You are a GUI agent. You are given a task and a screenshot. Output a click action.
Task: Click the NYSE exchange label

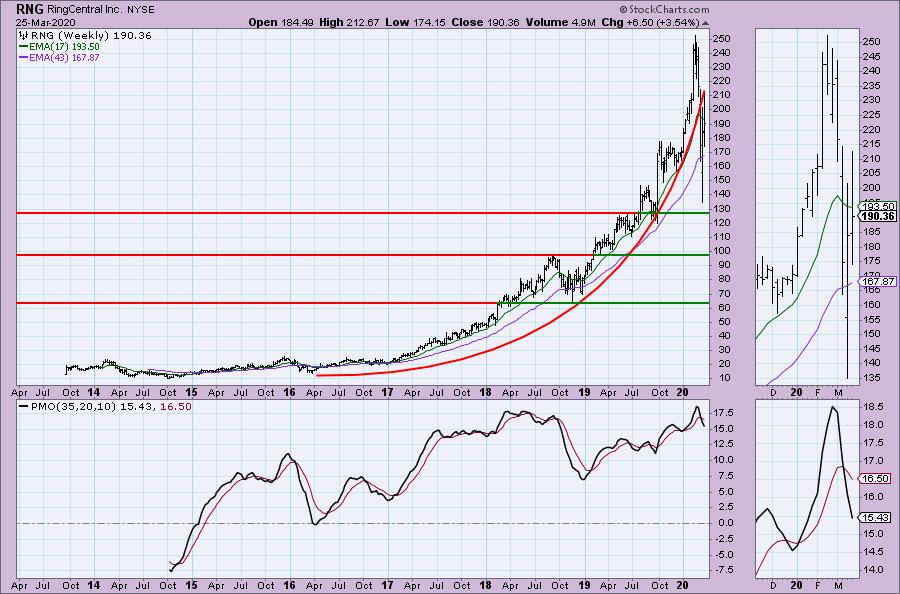click(142, 10)
